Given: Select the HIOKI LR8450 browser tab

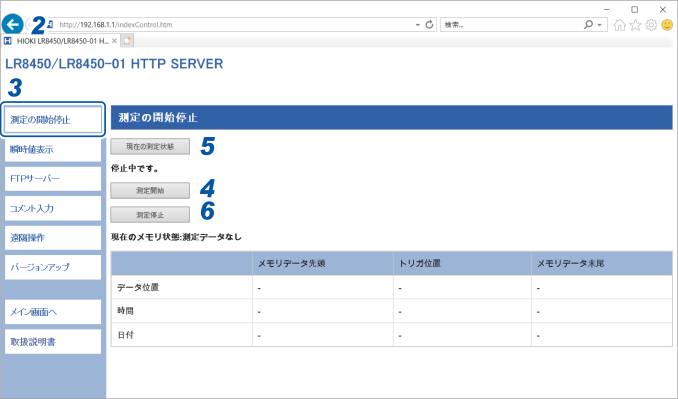Looking at the screenshot, I should pos(61,41).
